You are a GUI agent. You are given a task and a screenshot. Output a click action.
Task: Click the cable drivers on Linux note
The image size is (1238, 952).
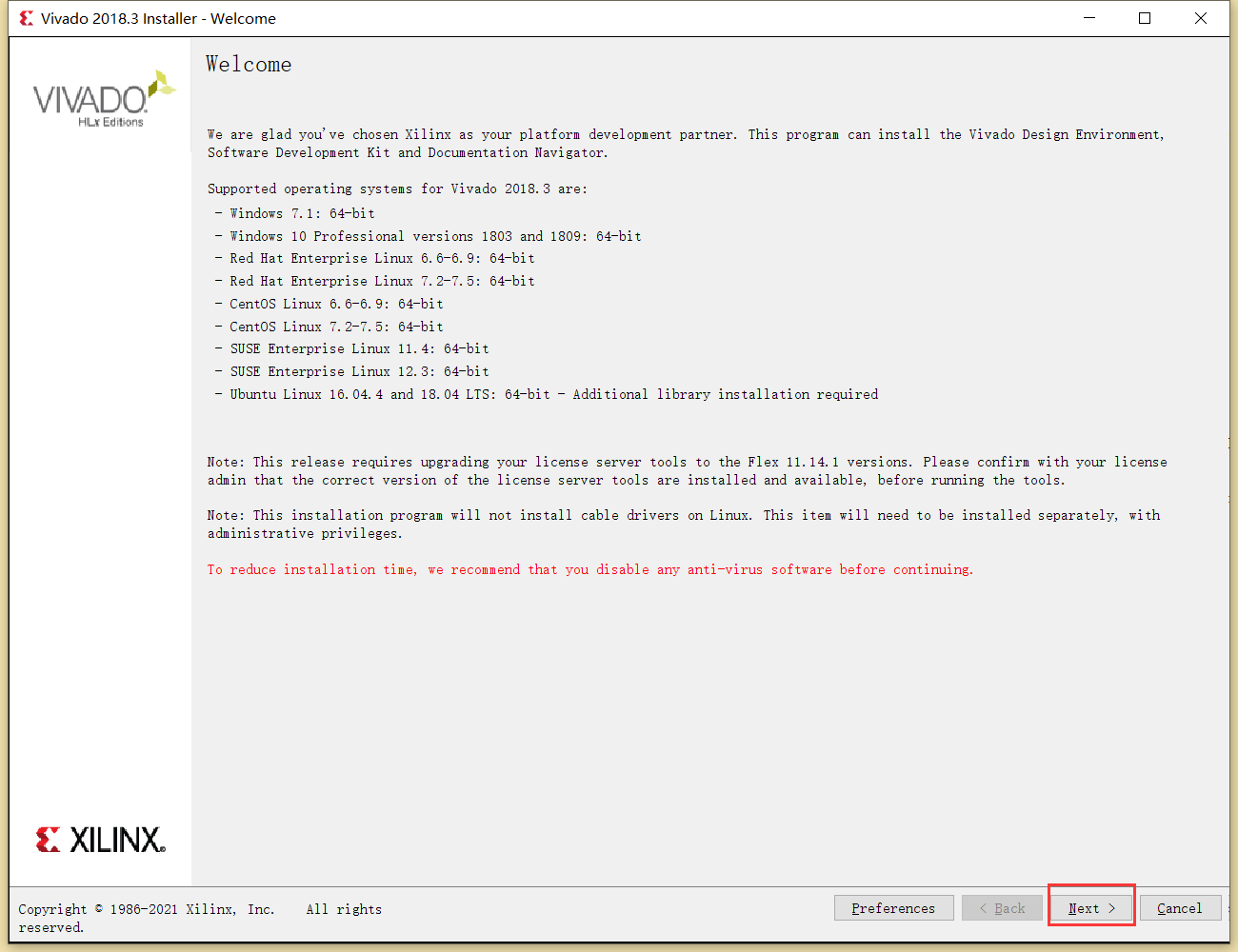coord(684,524)
